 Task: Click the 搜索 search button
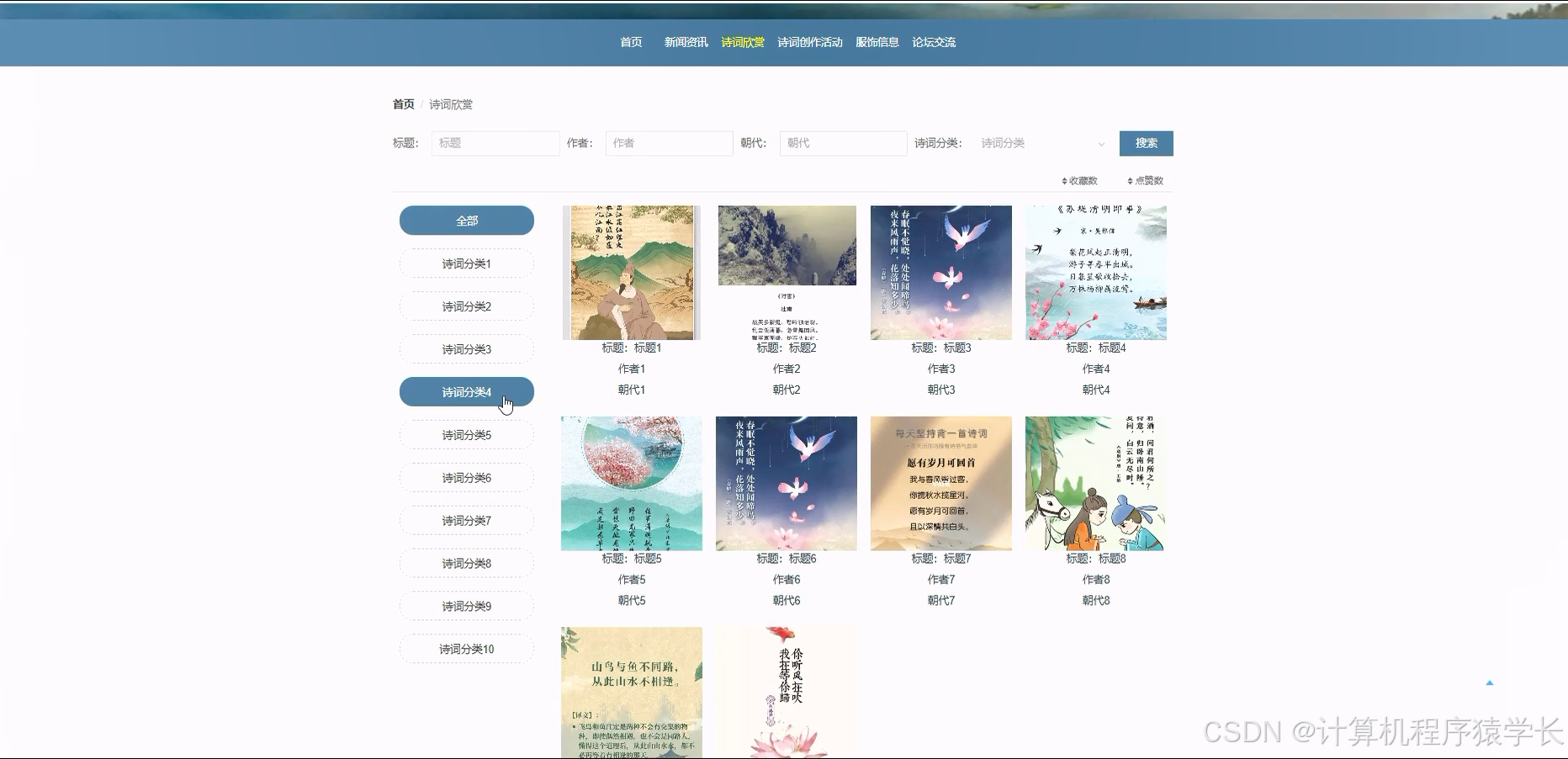[x=1145, y=143]
